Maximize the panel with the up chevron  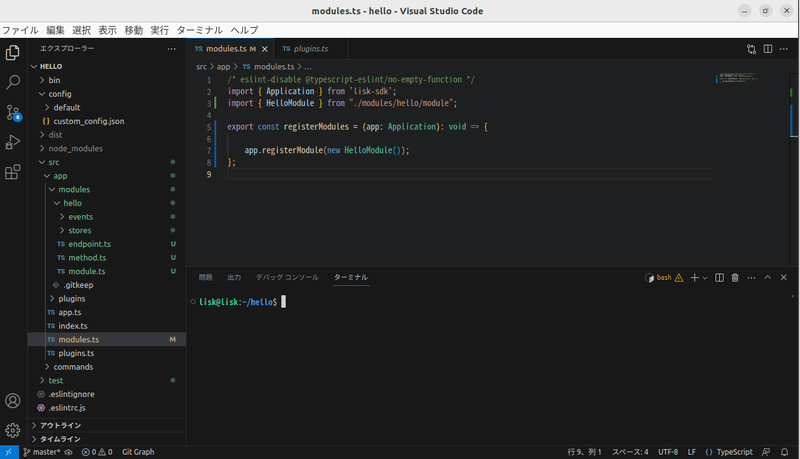coord(767,277)
